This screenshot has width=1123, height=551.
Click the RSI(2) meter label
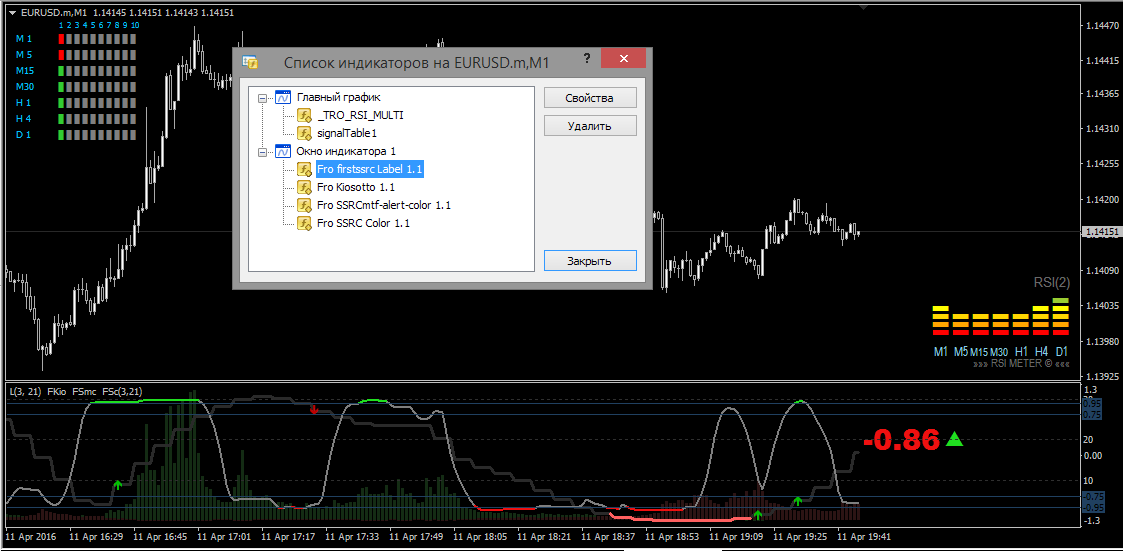point(1051,282)
